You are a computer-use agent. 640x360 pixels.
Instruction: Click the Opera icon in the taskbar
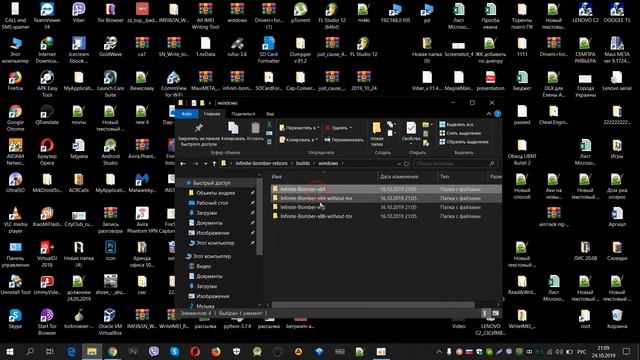pos(195,351)
